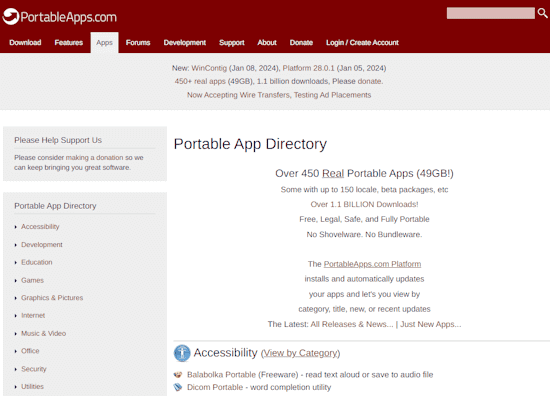Click View by Category link
550x396 pixels.
coord(301,353)
